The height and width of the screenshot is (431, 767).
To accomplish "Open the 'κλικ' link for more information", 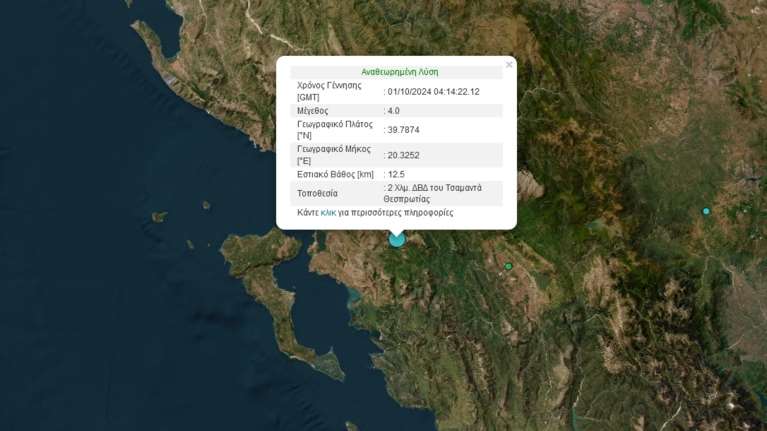I will click(328, 213).
